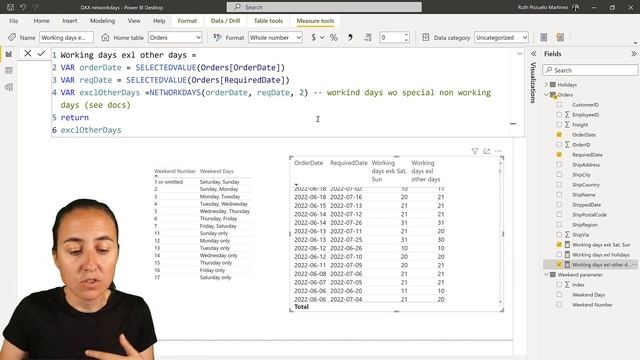The image size is (640, 360).
Task: Open the Home table dropdown
Action: pyautogui.click(x=175, y=37)
